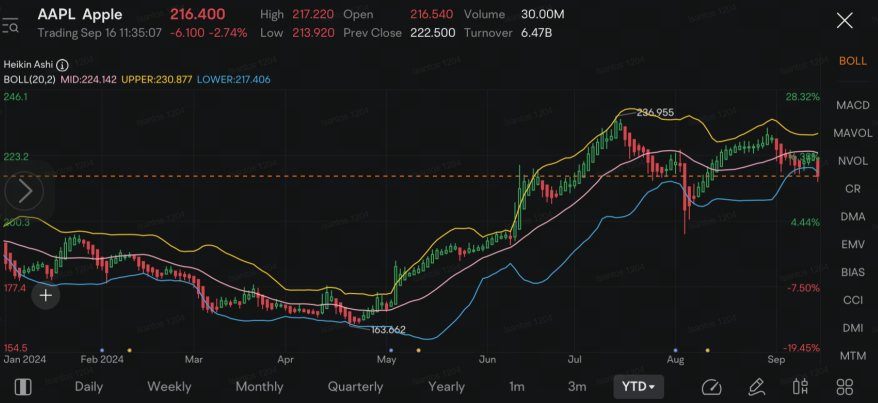Enable the MACD indicator
The height and width of the screenshot is (403, 878).
pyautogui.click(x=852, y=105)
